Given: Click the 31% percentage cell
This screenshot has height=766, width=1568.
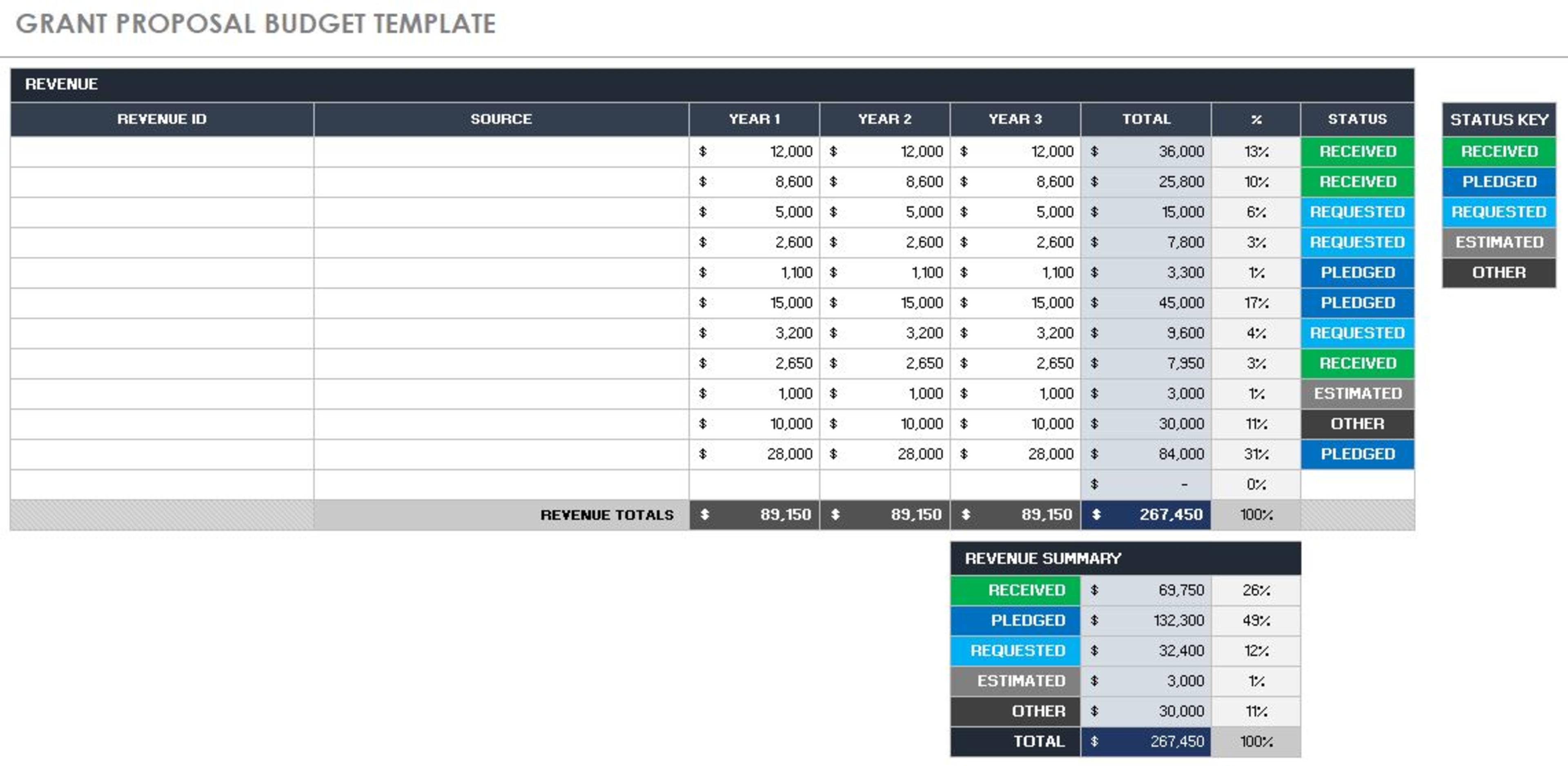Looking at the screenshot, I should [1256, 453].
